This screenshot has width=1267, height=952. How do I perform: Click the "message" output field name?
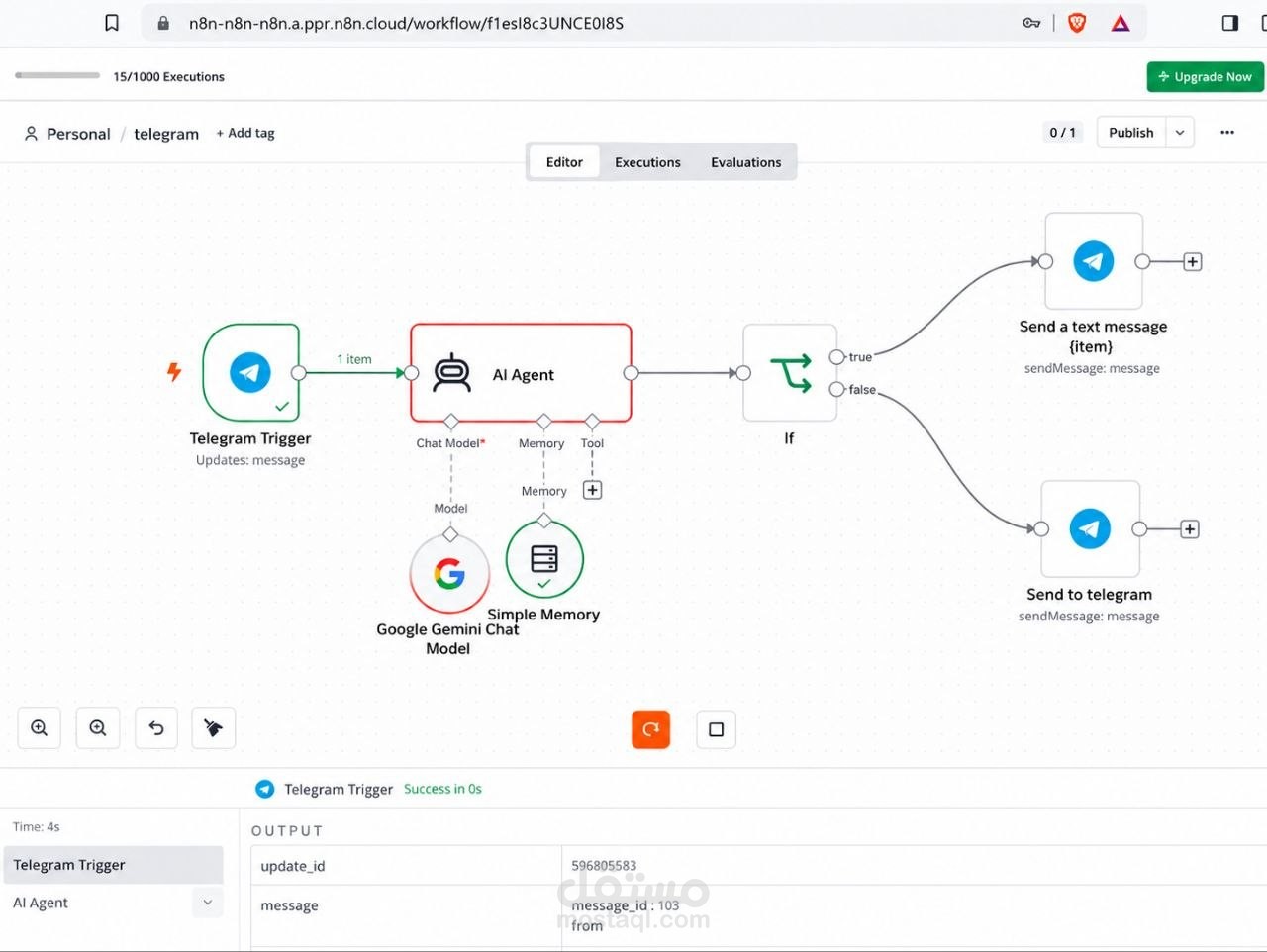(289, 905)
